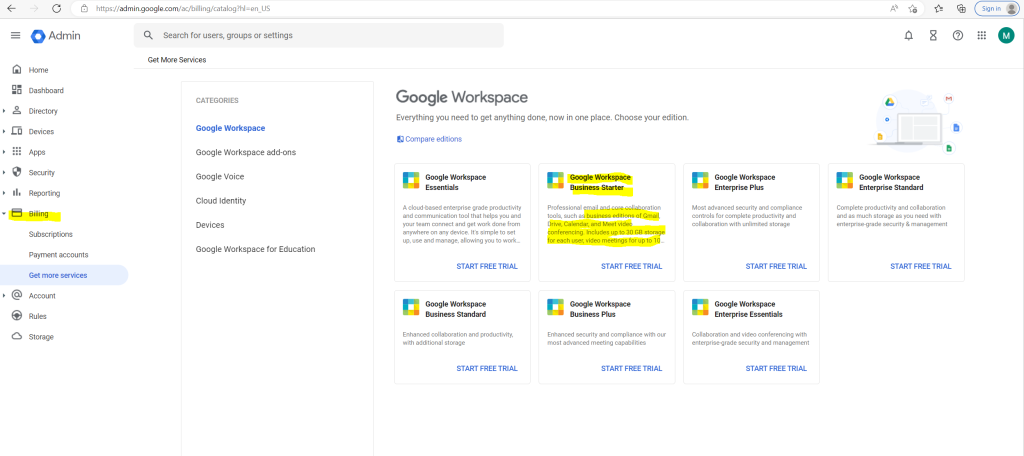Start free trial for Enterprise Plus

click(x=776, y=266)
